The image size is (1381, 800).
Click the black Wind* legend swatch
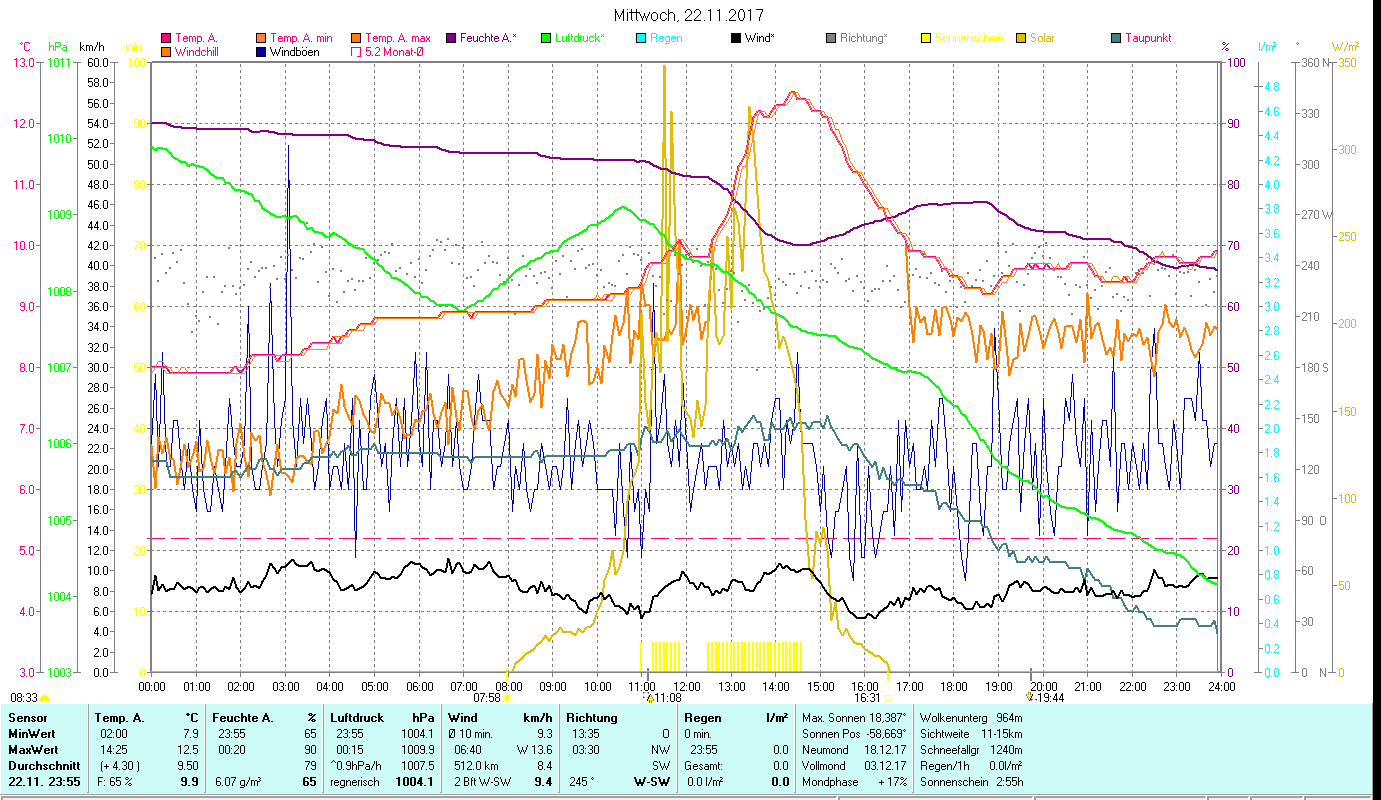[736, 38]
